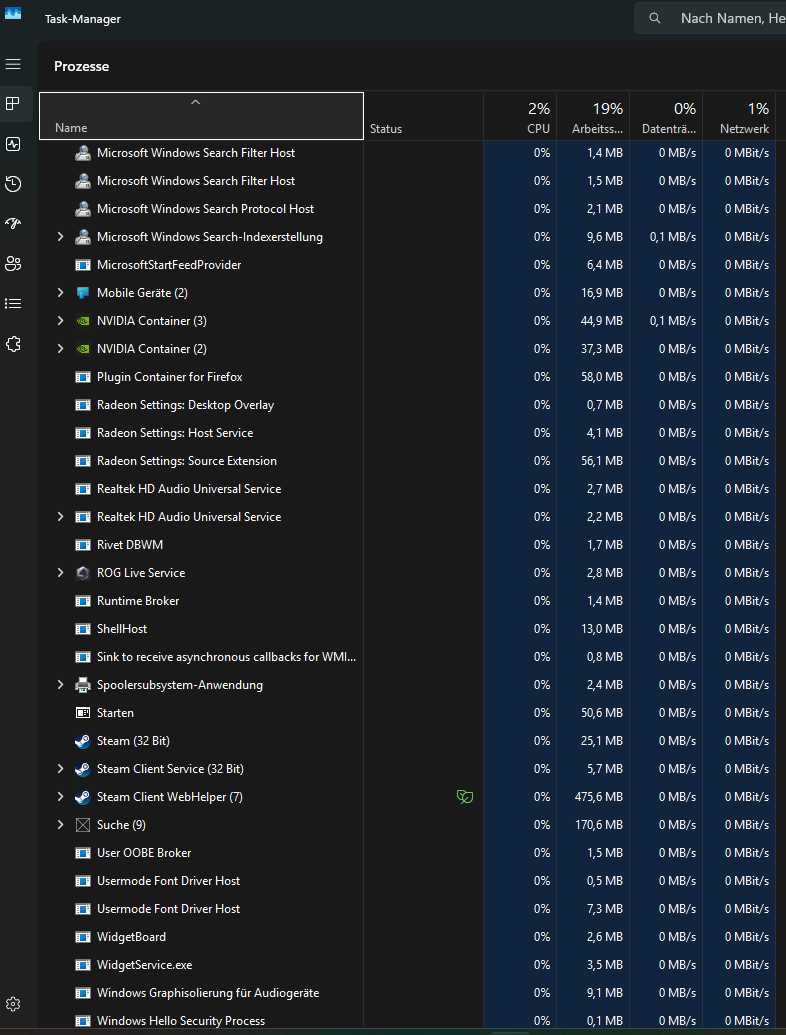
Task: Expand Steam Client WebHelper (7)
Action: click(60, 797)
